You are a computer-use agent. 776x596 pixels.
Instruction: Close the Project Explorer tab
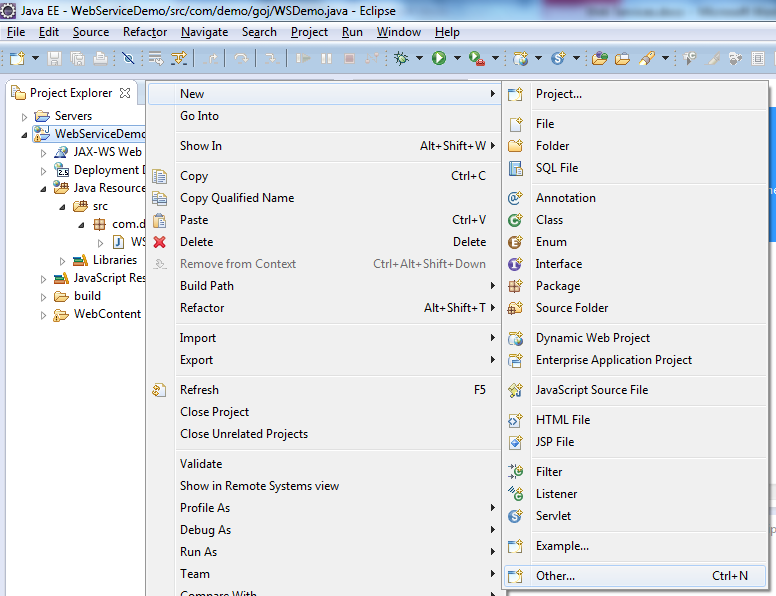coord(125,93)
